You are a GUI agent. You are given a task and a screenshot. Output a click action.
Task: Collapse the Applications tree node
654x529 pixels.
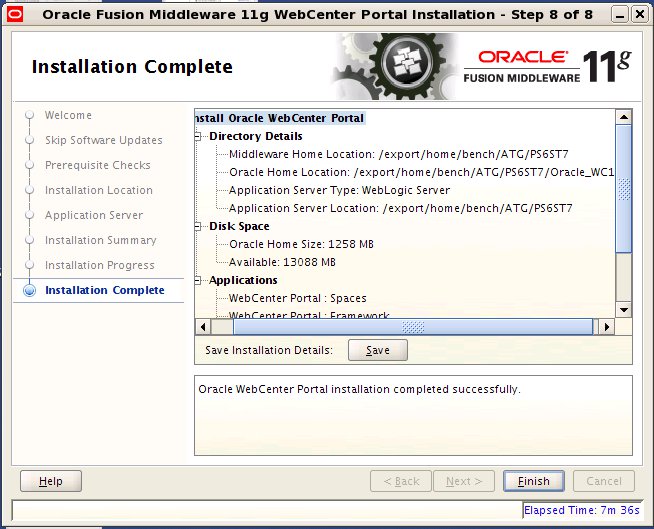coord(198,280)
